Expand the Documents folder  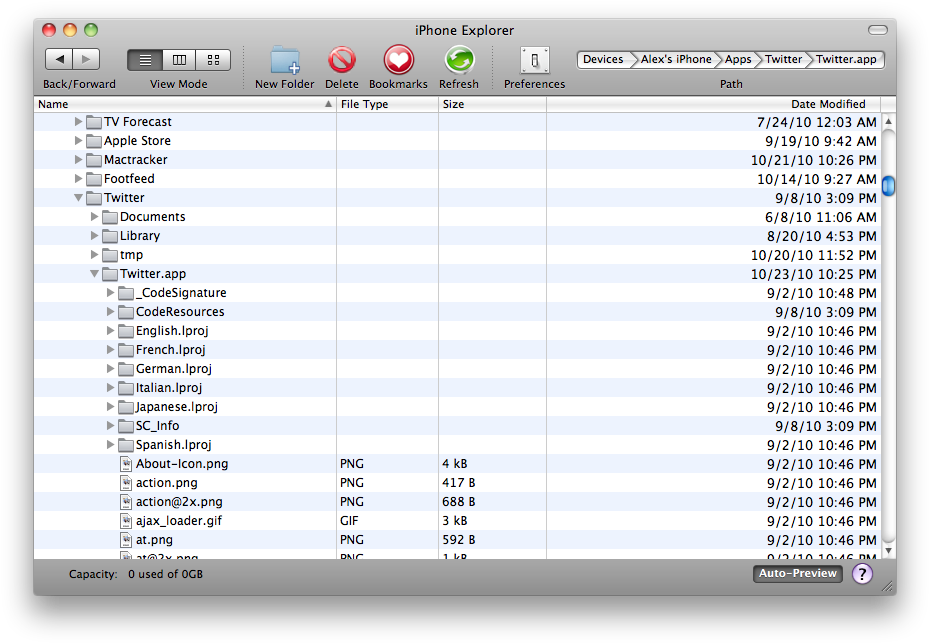pyautogui.click(x=94, y=216)
